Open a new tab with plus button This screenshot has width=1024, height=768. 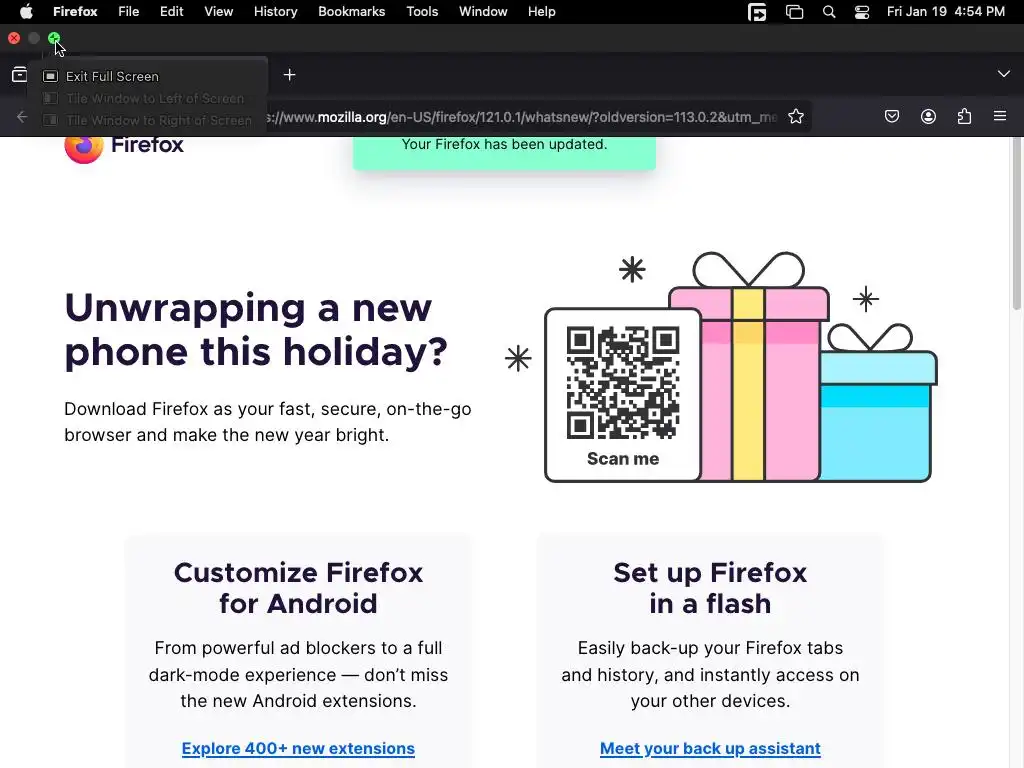pyautogui.click(x=289, y=75)
